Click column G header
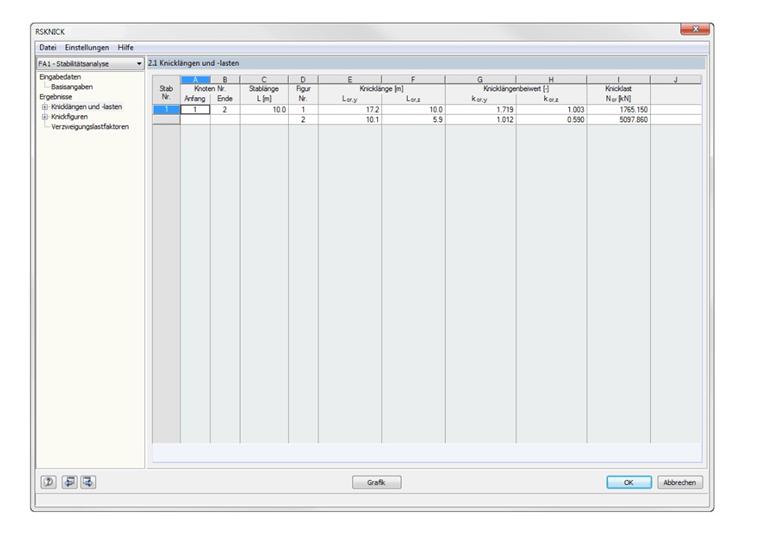 coord(480,80)
